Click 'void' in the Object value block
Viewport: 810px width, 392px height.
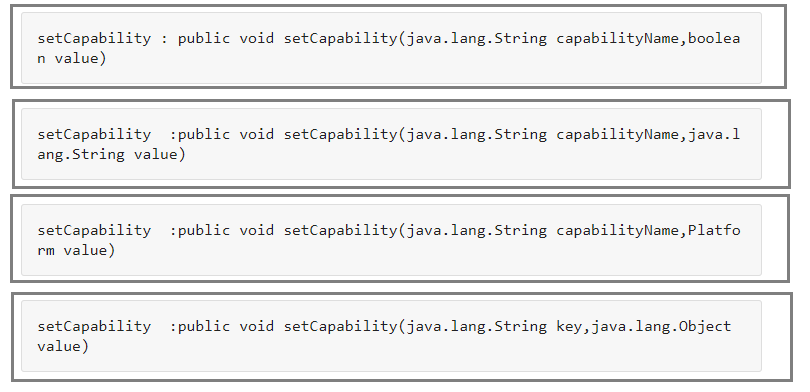(257, 326)
